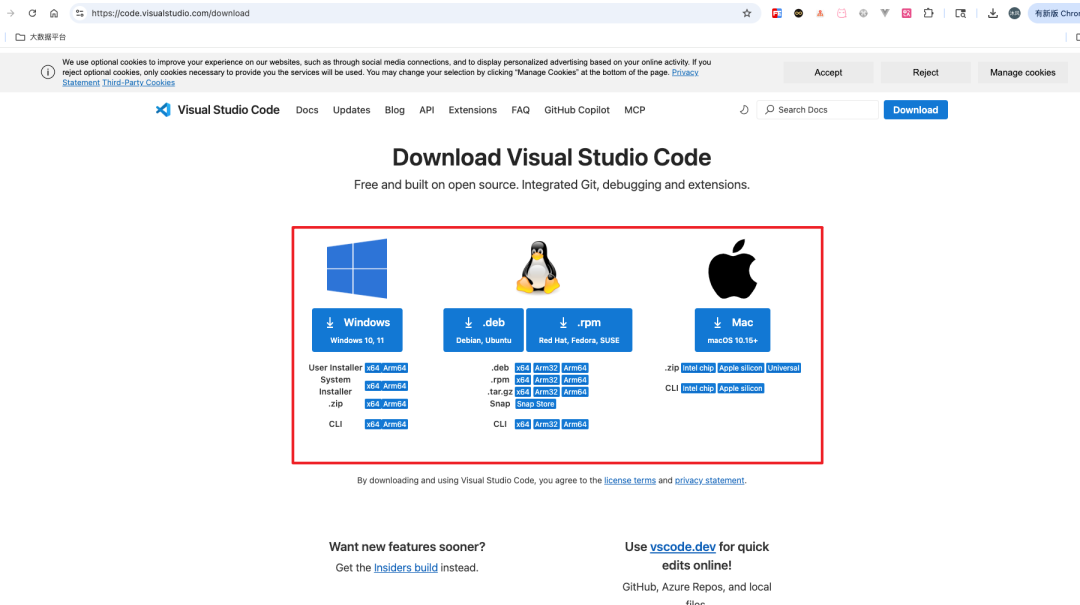Open the 大数据平台 bookmarks folder
This screenshot has height=605, width=1080.
pyautogui.click(x=41, y=37)
